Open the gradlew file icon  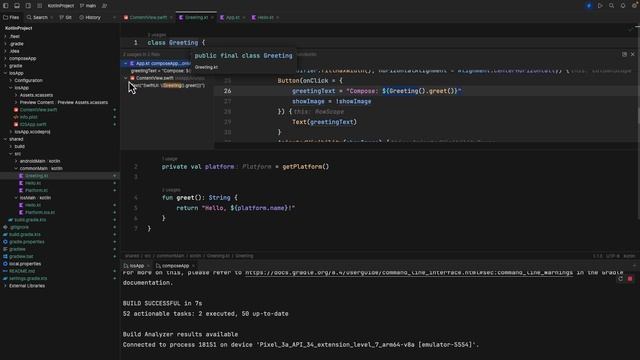pyautogui.click(x=5, y=249)
